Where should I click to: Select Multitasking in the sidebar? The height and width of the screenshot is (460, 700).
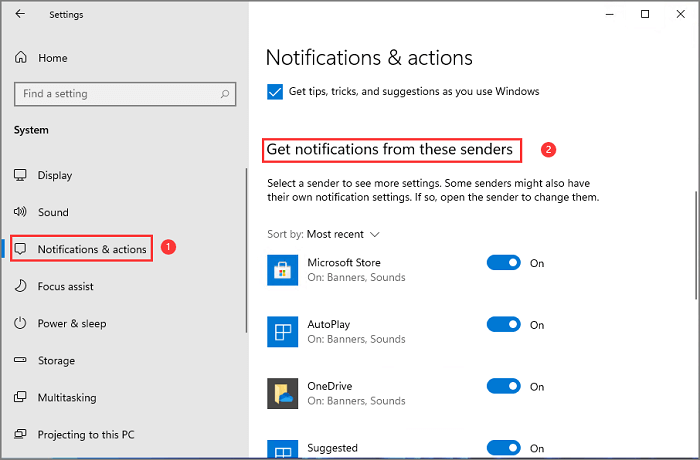tap(66, 397)
